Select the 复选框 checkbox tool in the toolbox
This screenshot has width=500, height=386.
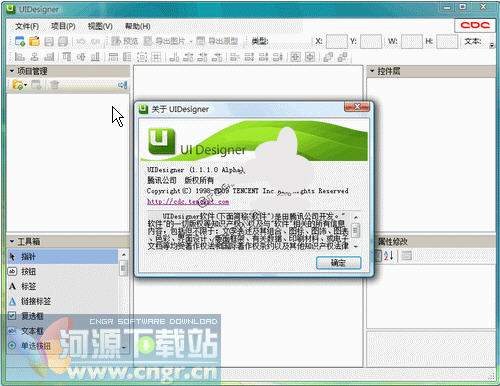pyautogui.click(x=62, y=316)
